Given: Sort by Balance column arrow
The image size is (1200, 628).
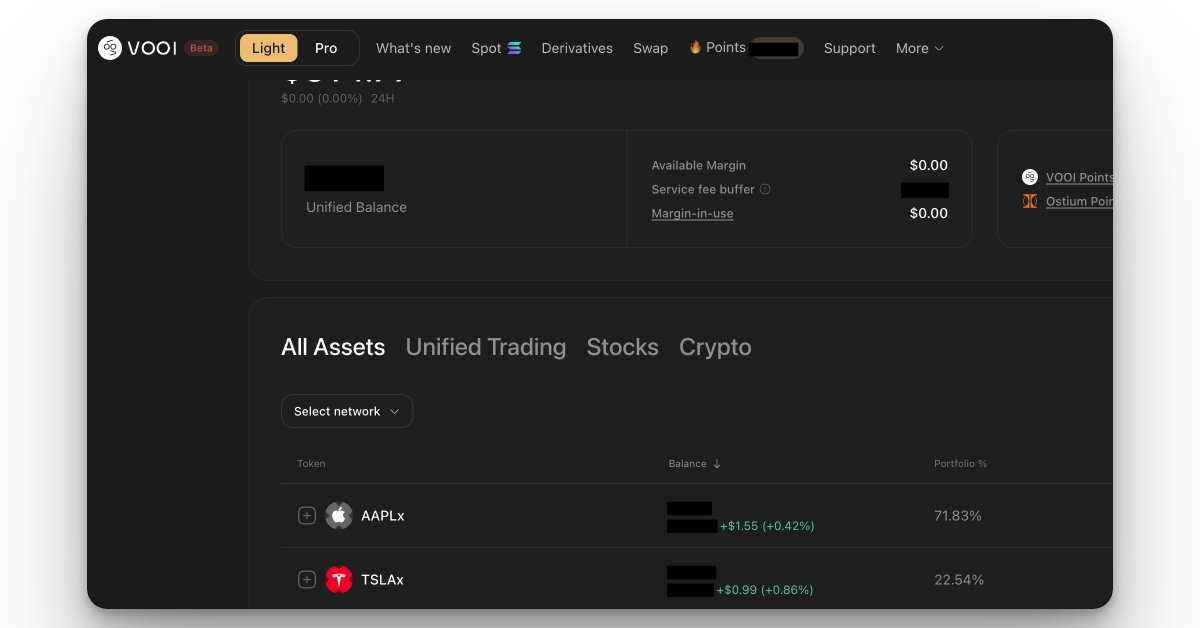Looking at the screenshot, I should [717, 464].
